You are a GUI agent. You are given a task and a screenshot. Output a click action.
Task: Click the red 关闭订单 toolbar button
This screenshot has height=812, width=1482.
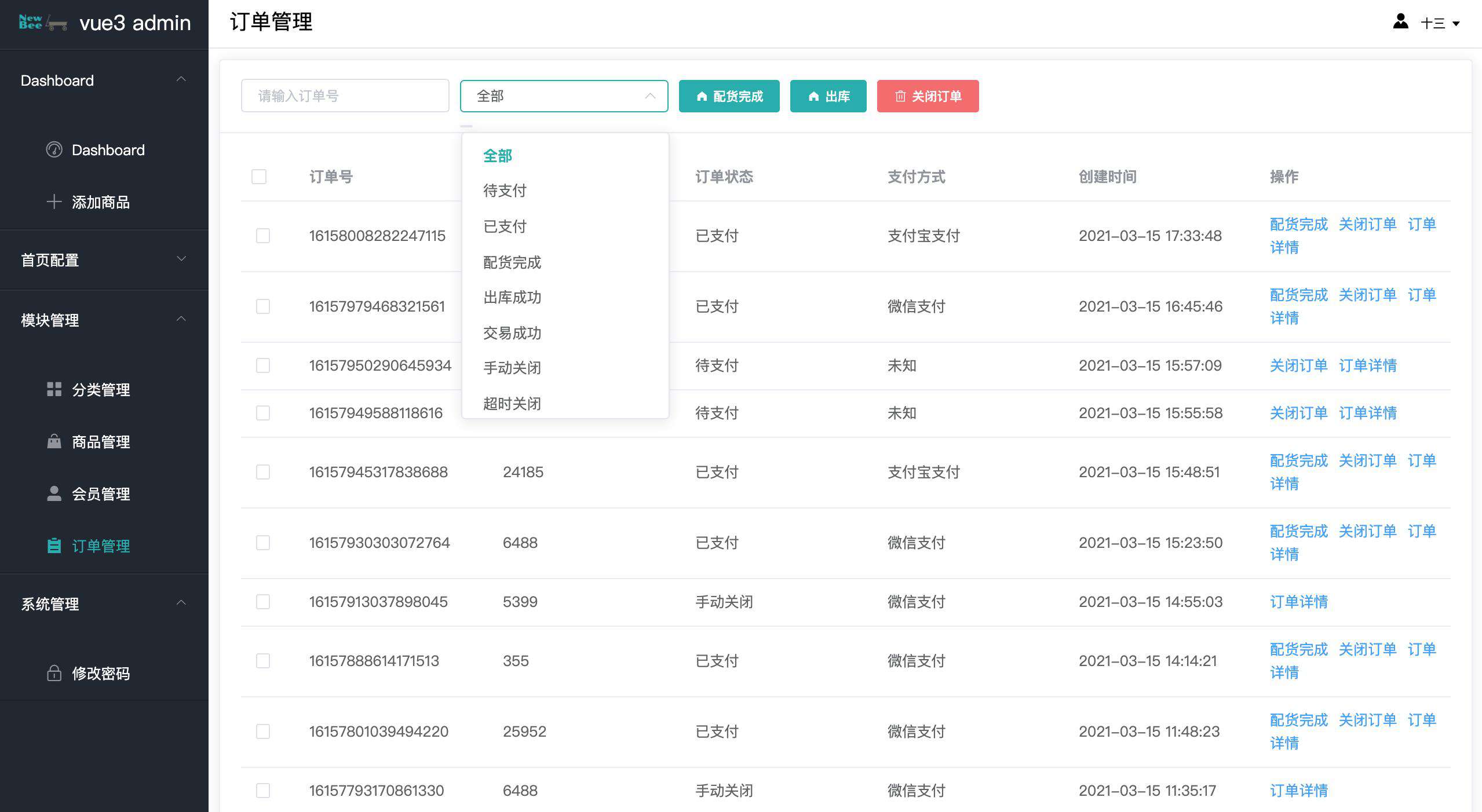(x=928, y=96)
